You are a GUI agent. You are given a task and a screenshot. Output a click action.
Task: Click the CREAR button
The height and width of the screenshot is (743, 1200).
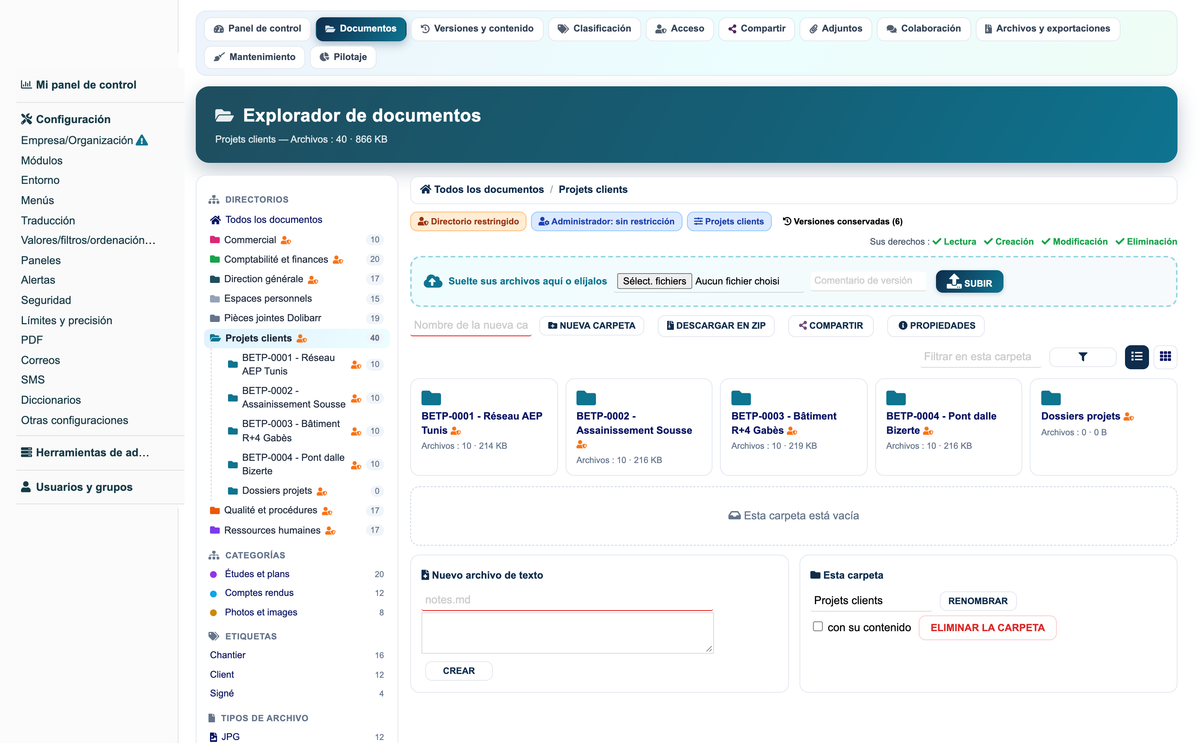[x=459, y=671]
